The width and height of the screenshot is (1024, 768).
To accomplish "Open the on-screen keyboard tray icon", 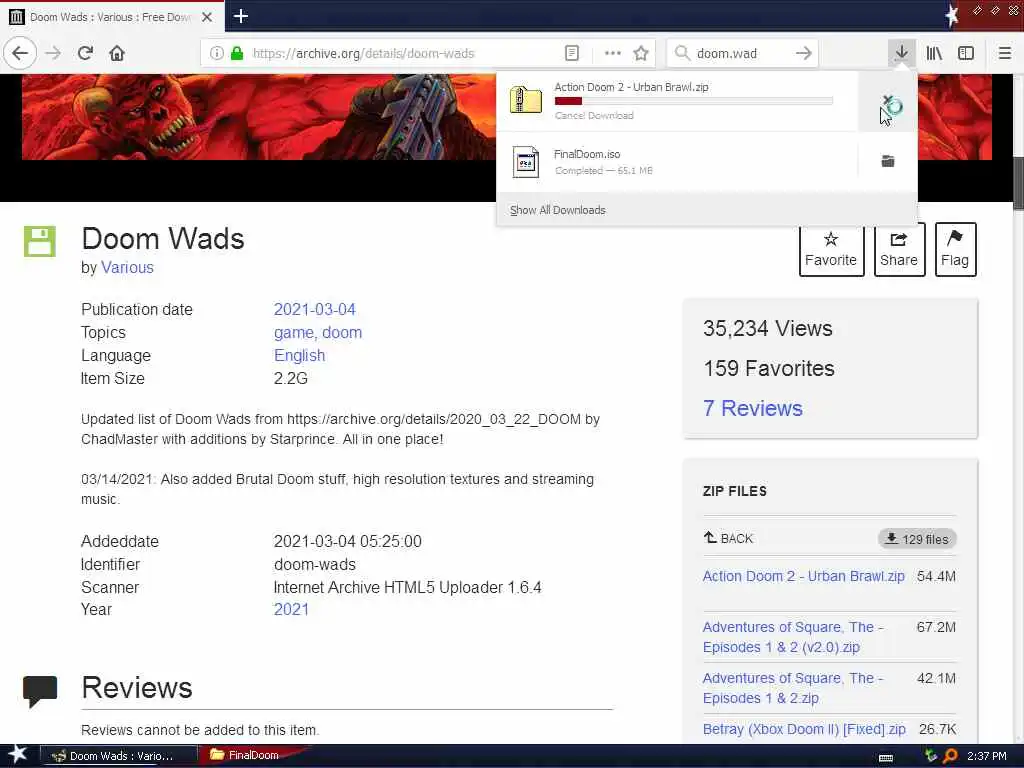I will pyautogui.click(x=886, y=758).
